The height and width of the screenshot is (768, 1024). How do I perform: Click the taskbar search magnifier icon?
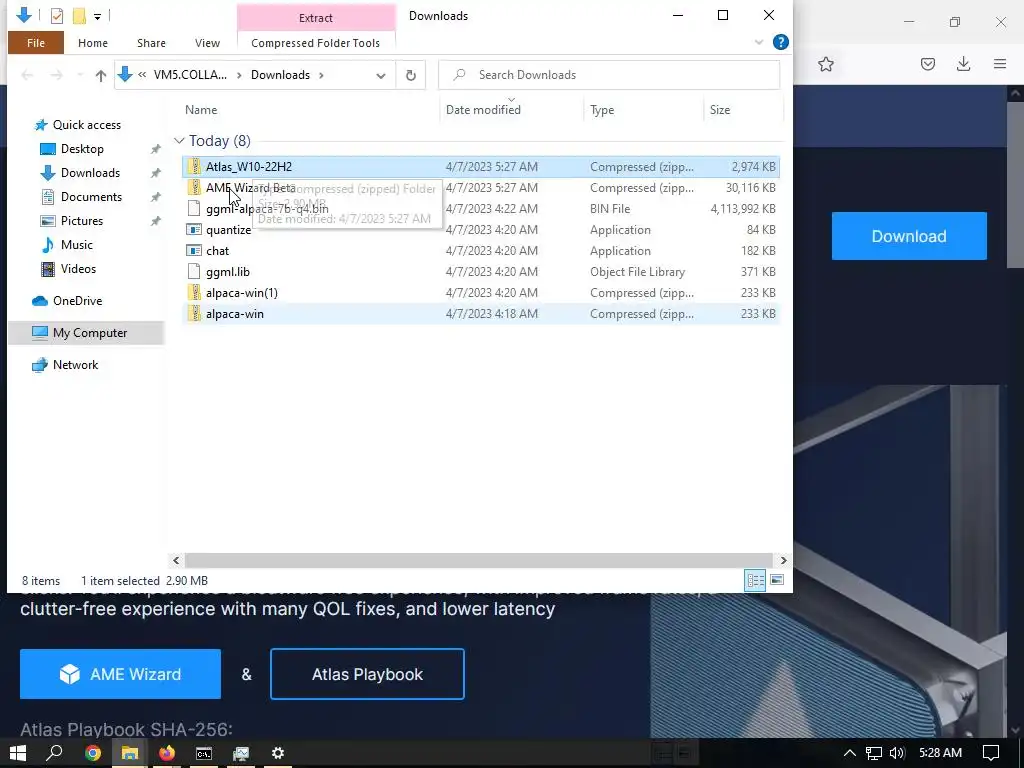[x=55, y=753]
